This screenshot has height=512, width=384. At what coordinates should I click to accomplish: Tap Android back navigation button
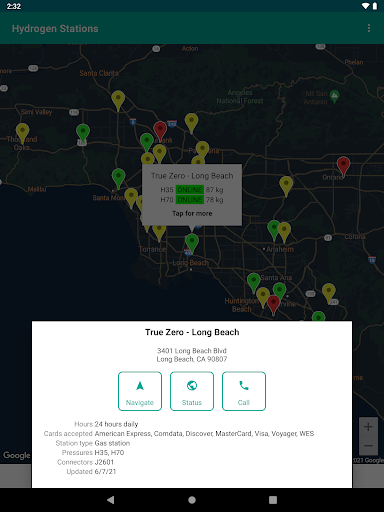coord(111,500)
